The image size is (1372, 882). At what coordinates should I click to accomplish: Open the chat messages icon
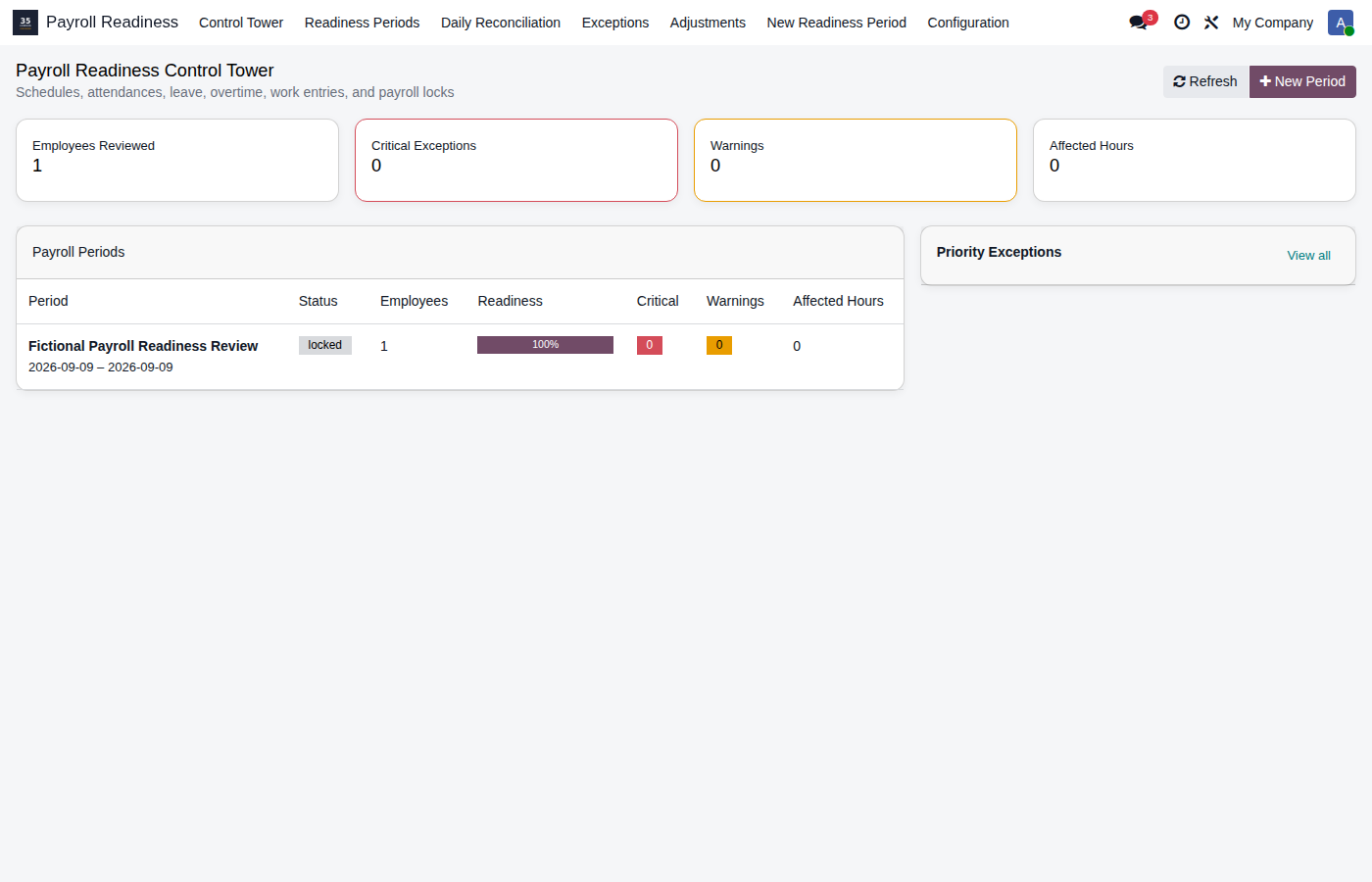tap(1139, 23)
